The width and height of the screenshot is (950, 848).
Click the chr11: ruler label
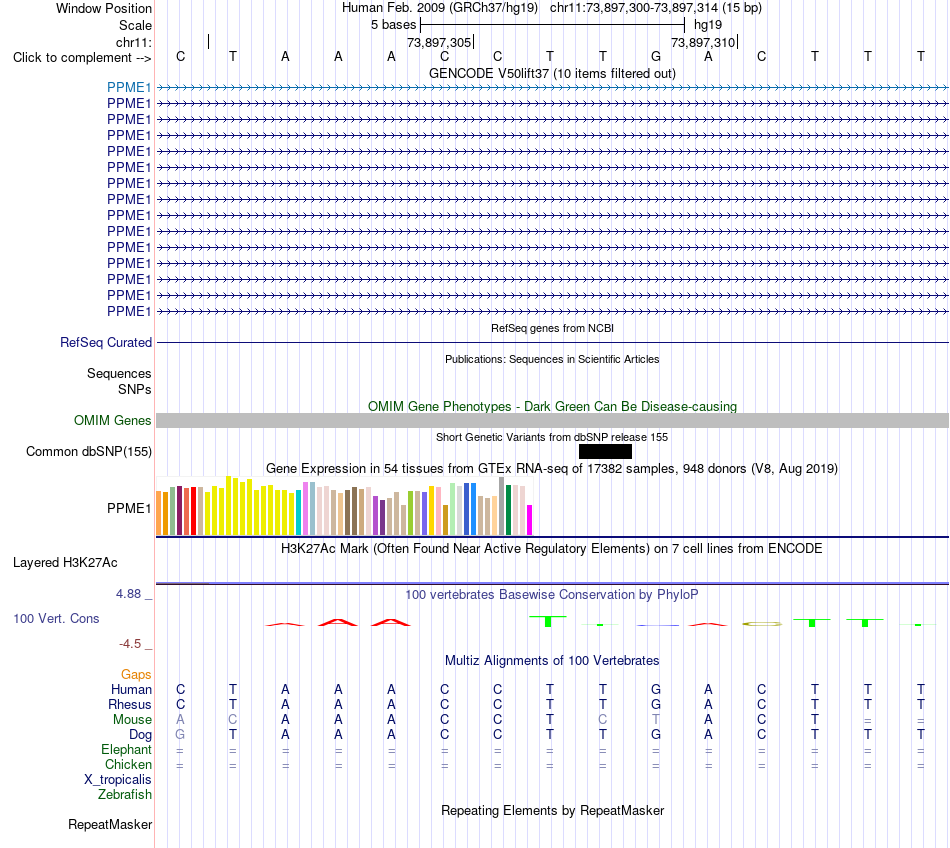pos(134,42)
